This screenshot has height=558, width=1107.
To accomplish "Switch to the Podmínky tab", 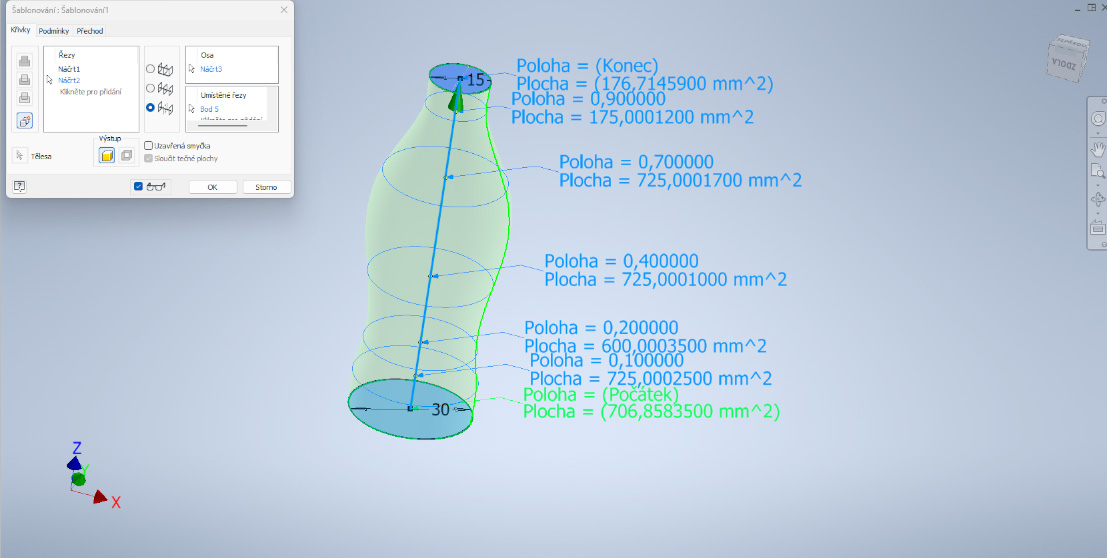I will (54, 31).
